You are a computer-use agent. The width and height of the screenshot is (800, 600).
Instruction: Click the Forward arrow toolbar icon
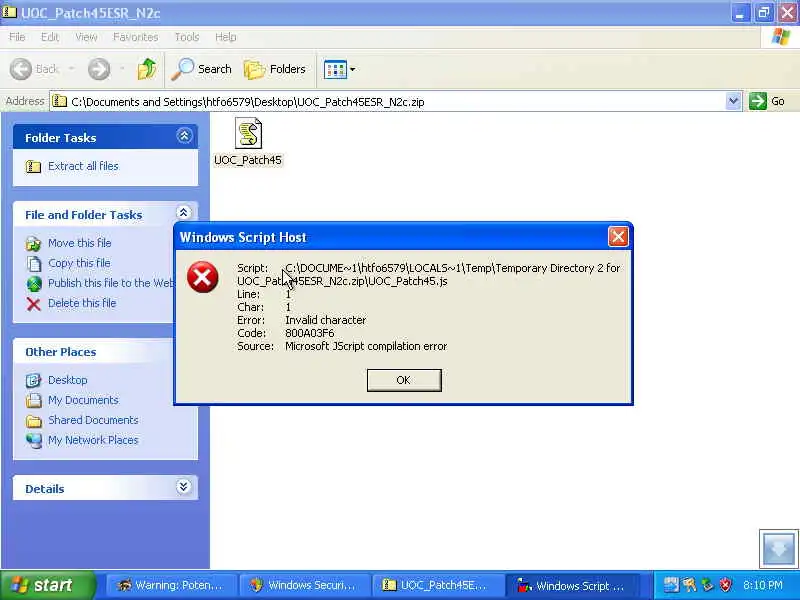[x=98, y=69]
